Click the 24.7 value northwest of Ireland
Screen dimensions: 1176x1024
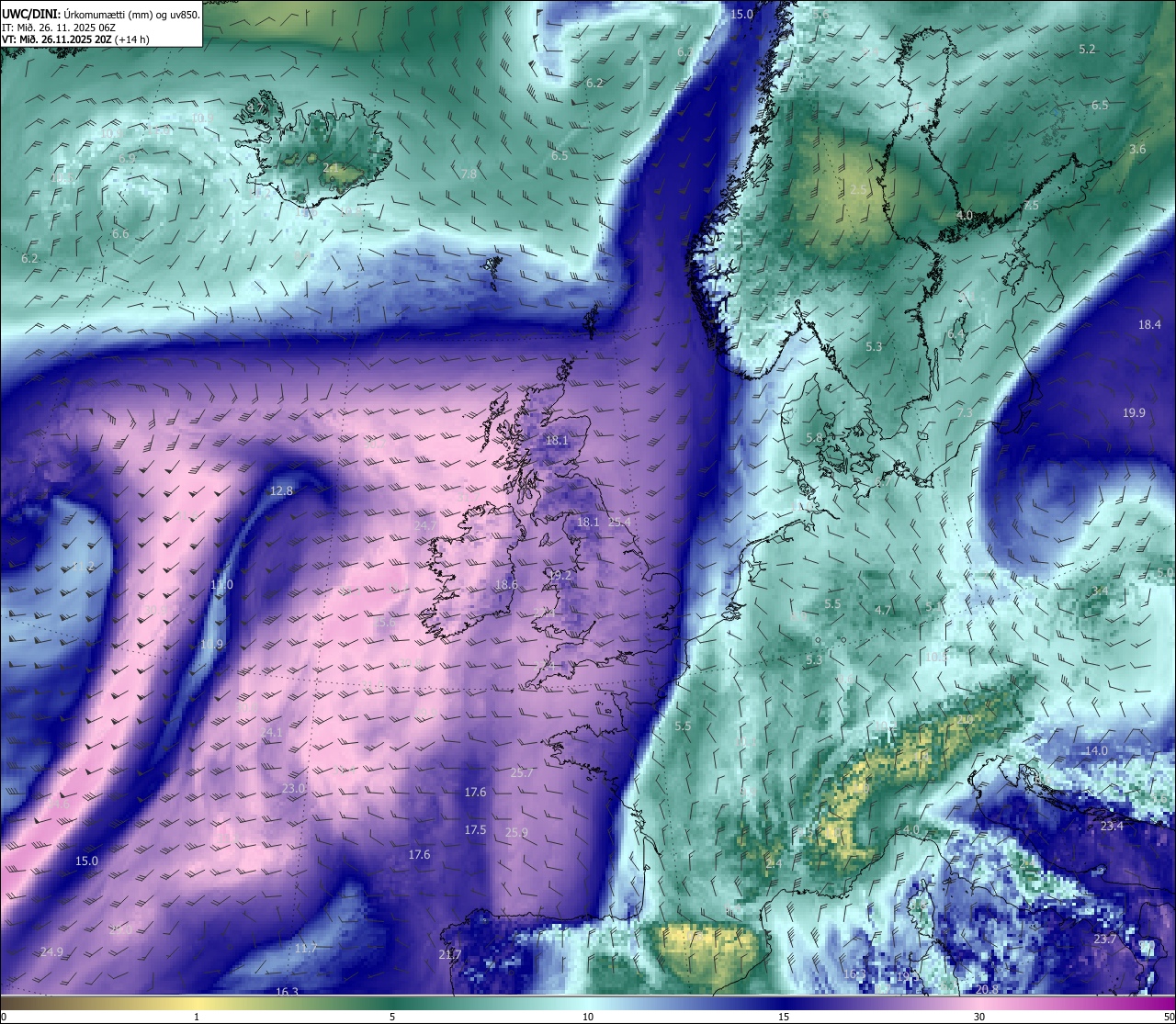(424, 525)
